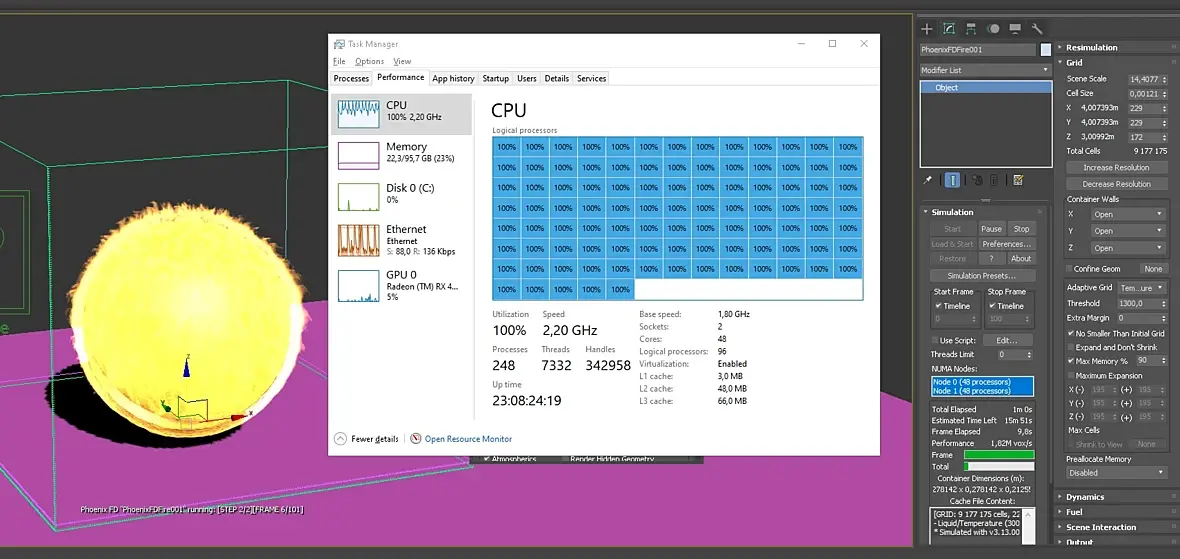Screen dimensions: 1180x559
Task: Click the Stop simulation button
Action: pyautogui.click(x=1021, y=229)
